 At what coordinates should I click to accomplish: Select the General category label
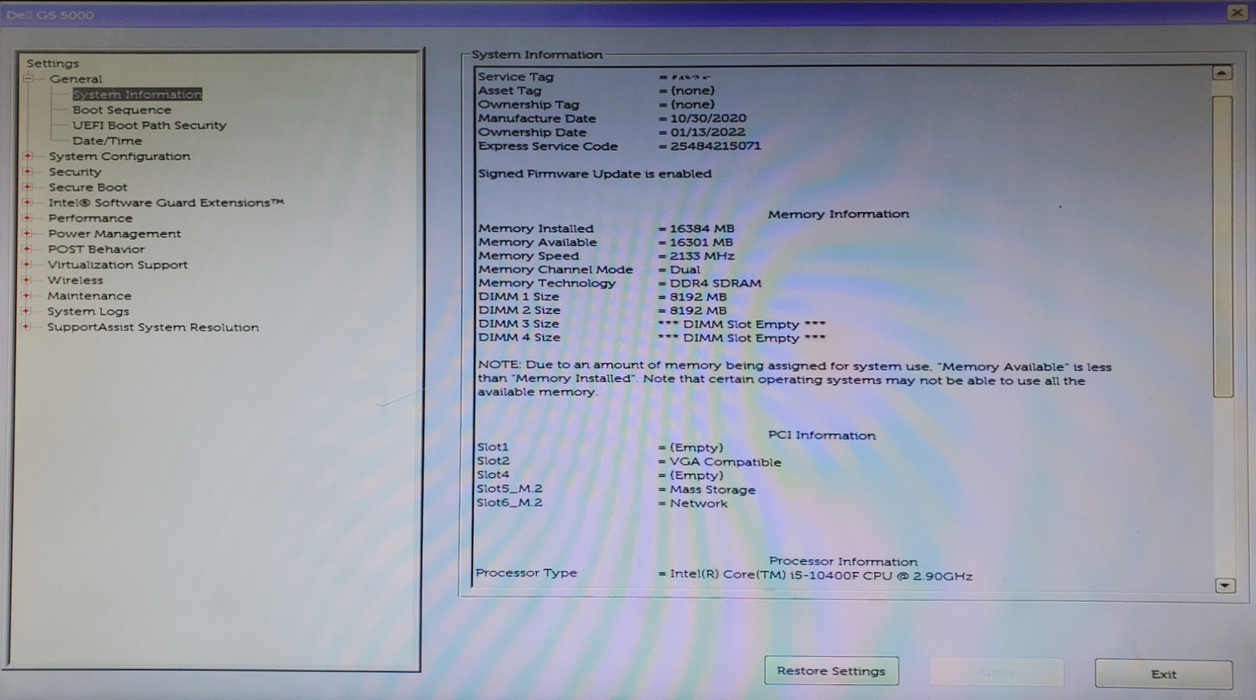pos(76,79)
